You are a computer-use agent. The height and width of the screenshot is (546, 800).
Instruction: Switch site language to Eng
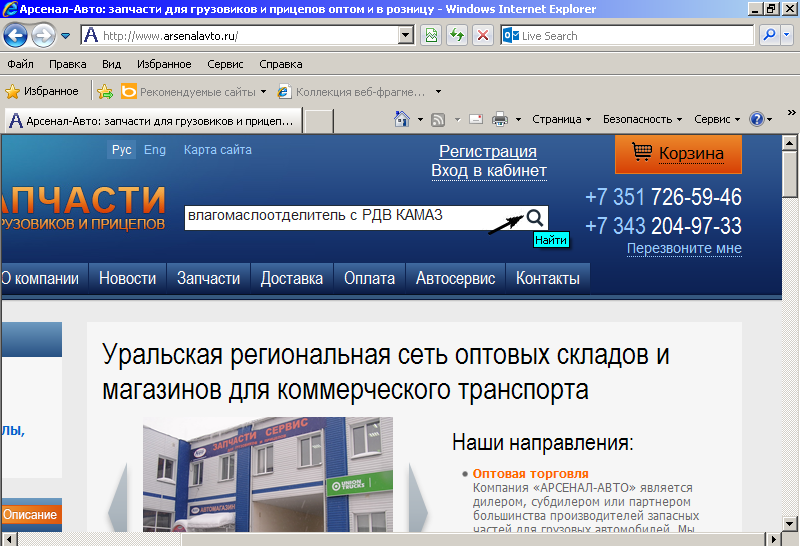(x=155, y=150)
